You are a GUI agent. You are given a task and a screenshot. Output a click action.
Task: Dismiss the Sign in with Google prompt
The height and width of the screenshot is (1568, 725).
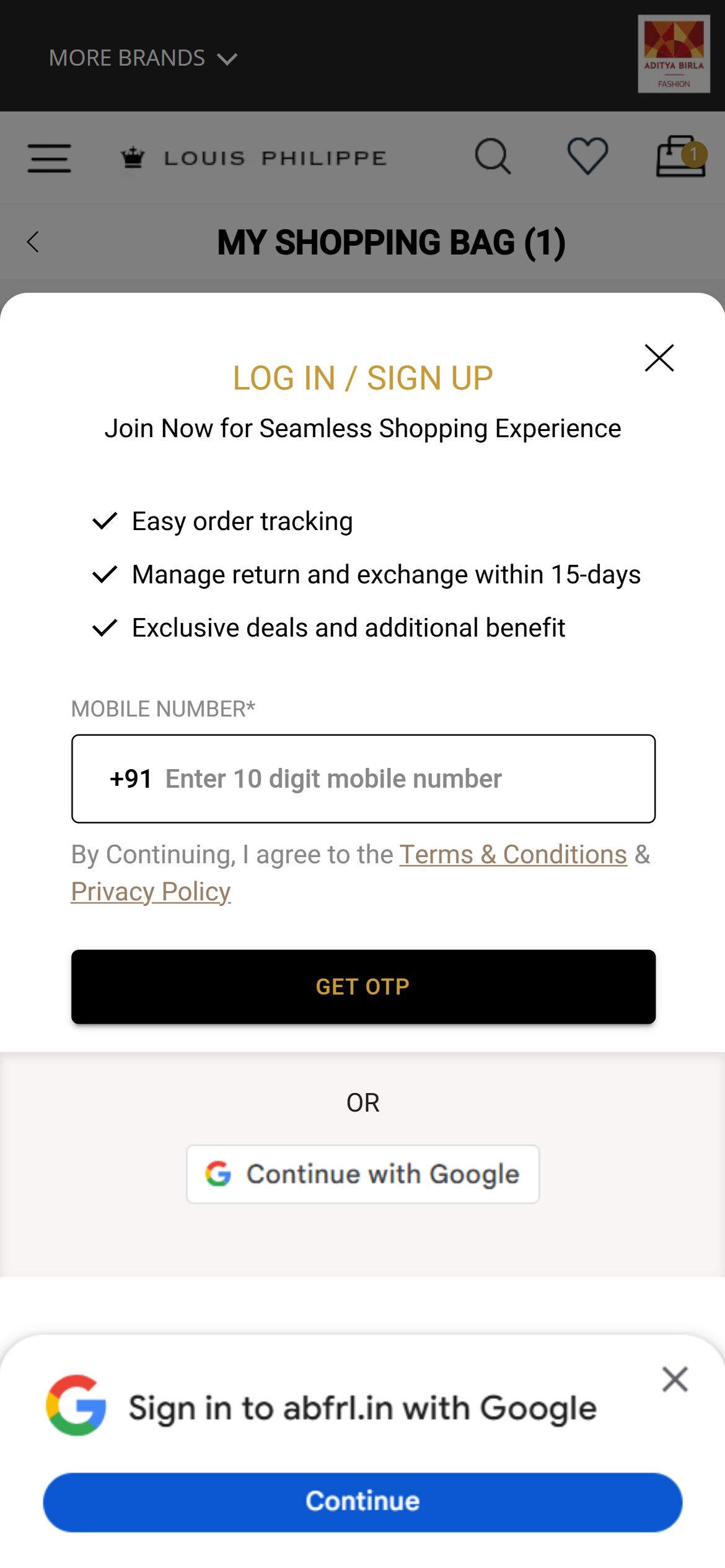click(675, 1379)
